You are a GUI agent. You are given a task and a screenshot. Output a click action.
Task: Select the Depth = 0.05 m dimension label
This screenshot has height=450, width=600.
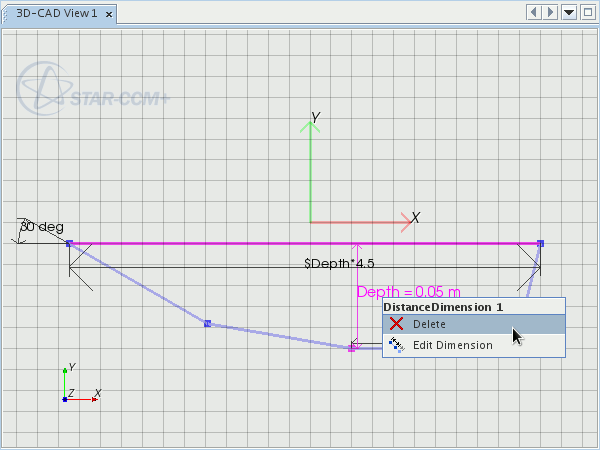pyautogui.click(x=408, y=292)
